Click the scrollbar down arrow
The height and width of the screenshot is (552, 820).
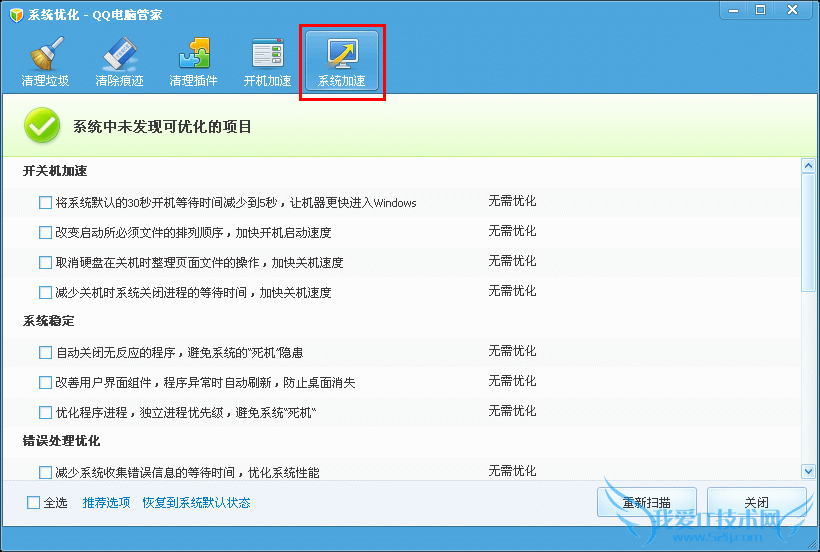(x=808, y=471)
